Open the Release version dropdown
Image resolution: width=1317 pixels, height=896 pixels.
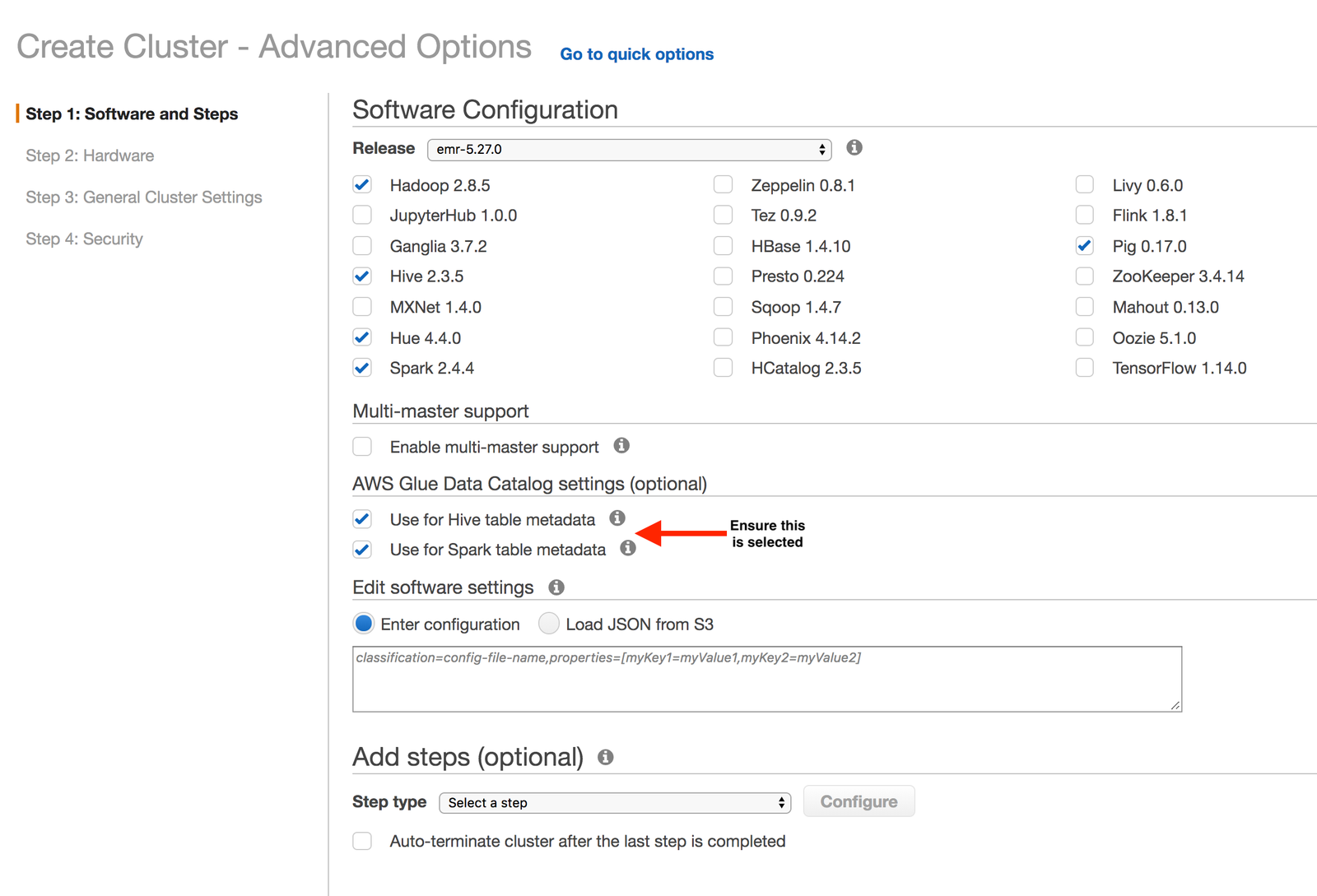coord(629,149)
